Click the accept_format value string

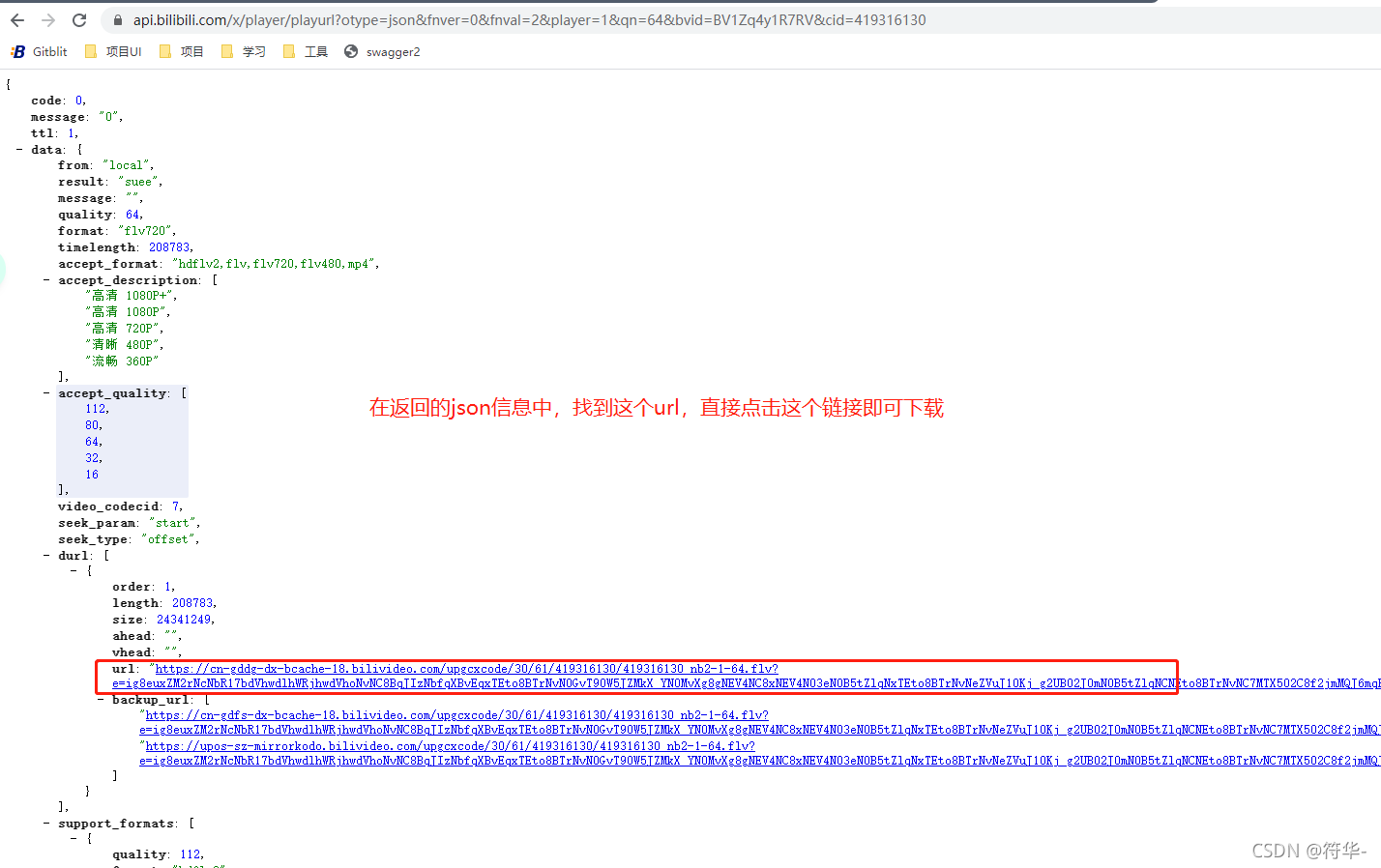(275, 264)
